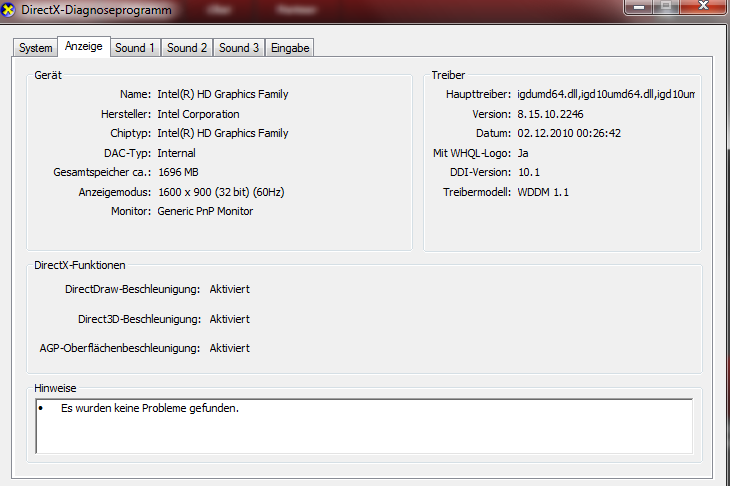730x486 pixels.
Task: Click 'Aktiviert' next to DirectDraw-Beschleunigung
Action: click(230, 289)
